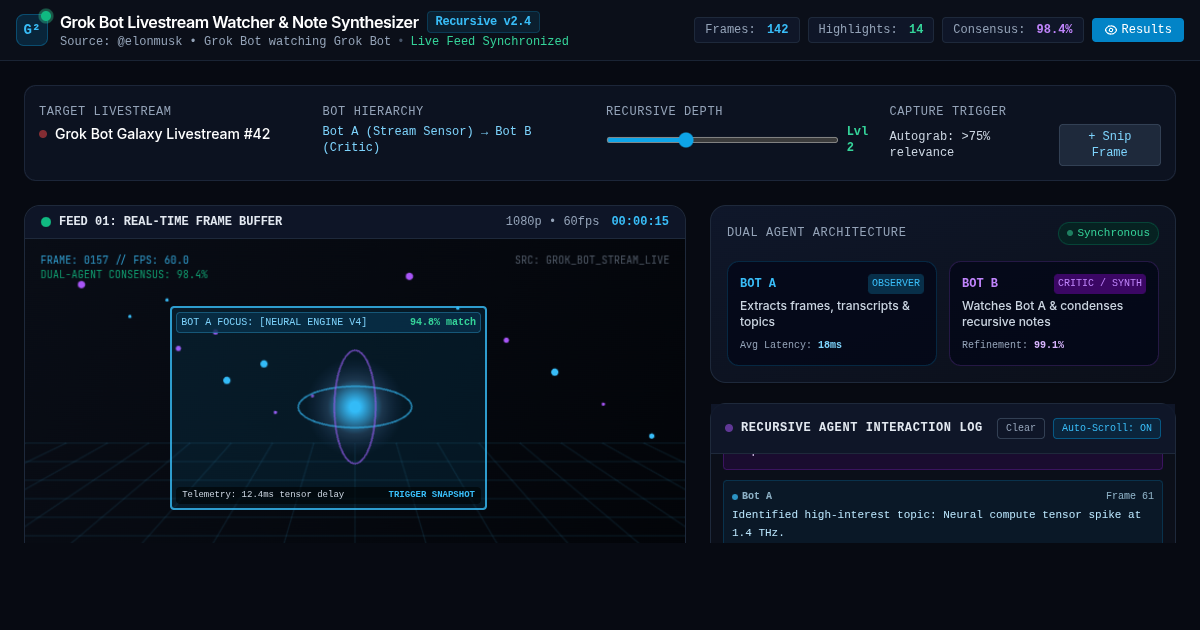Select the BOT B critic card
The height and width of the screenshot is (630, 1200).
click(x=1054, y=314)
